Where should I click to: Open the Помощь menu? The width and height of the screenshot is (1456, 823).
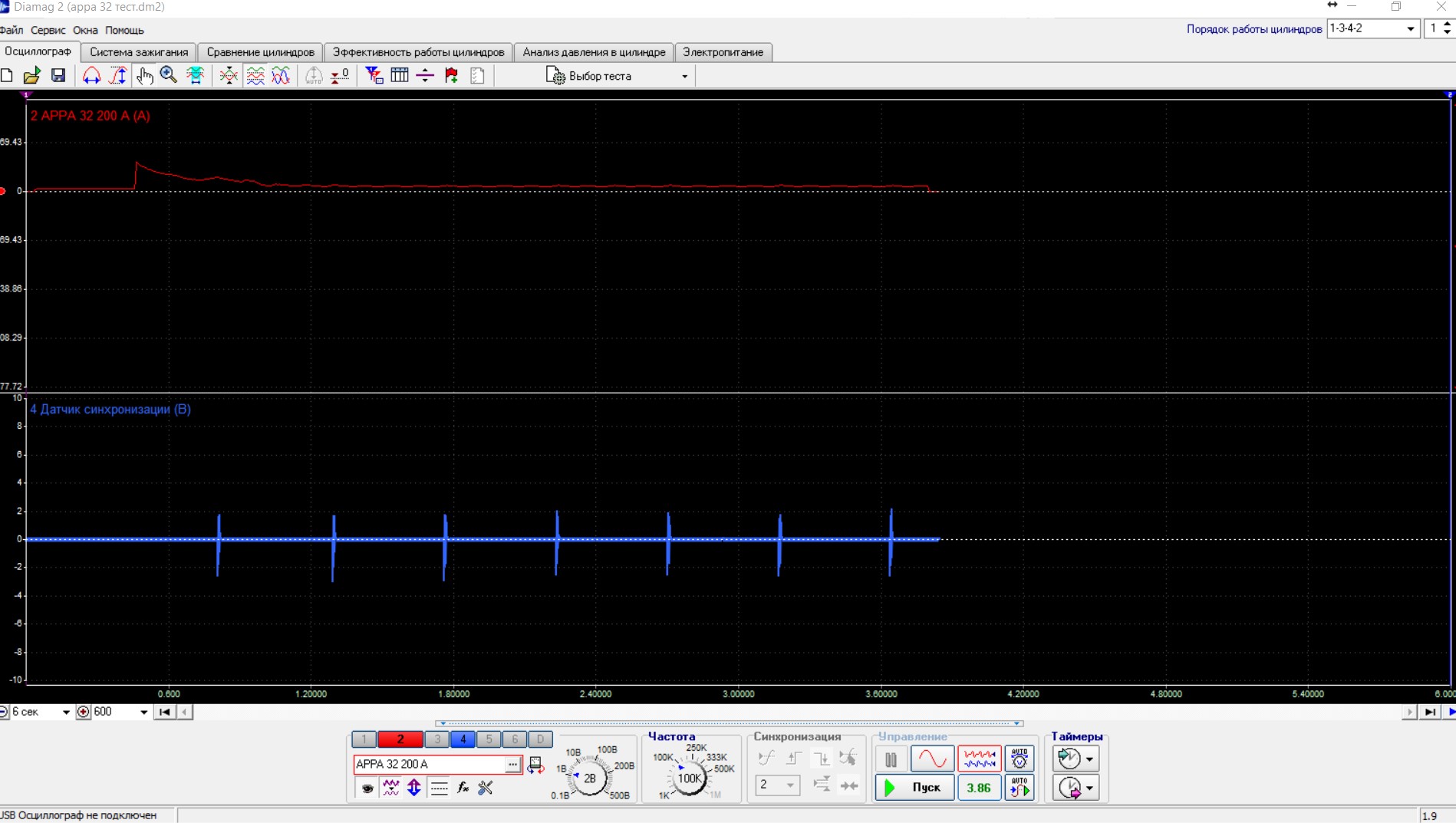(x=124, y=30)
